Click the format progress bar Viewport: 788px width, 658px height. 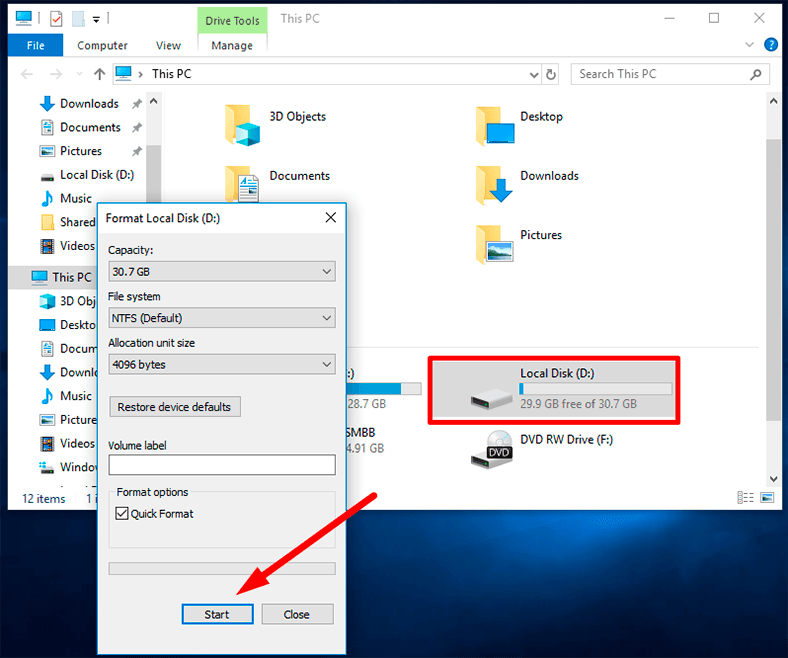(x=222, y=569)
